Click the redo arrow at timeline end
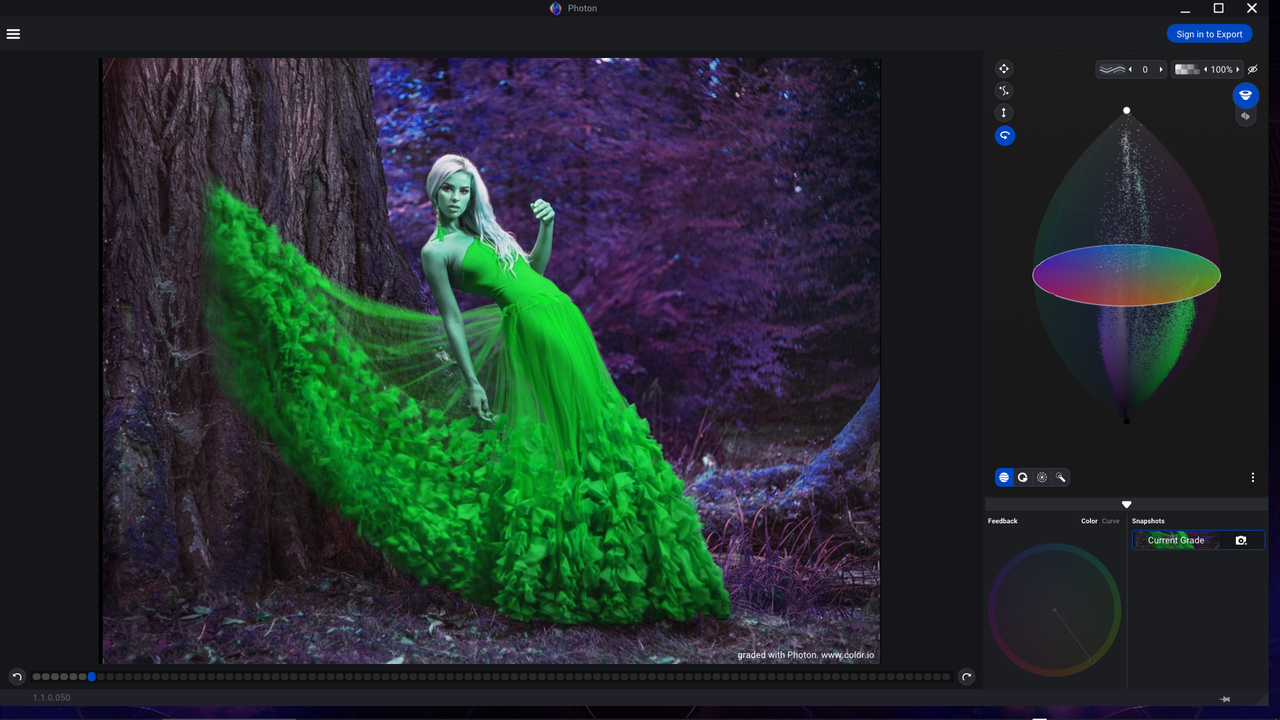The image size is (1280, 720). (x=966, y=677)
